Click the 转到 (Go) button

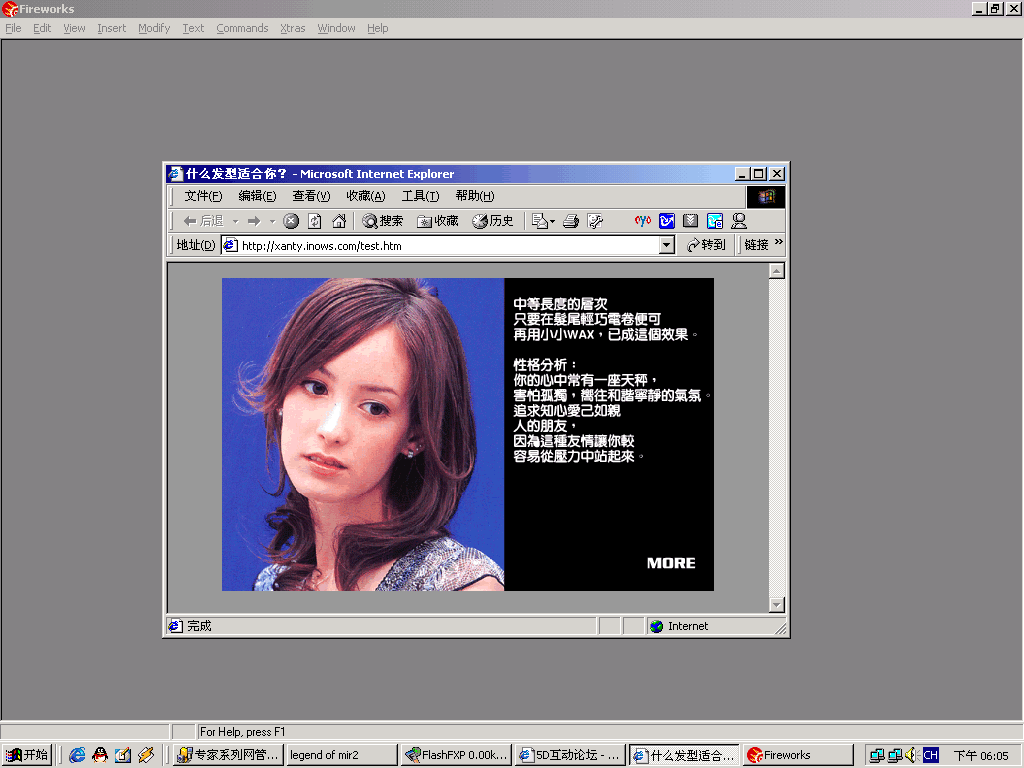706,245
